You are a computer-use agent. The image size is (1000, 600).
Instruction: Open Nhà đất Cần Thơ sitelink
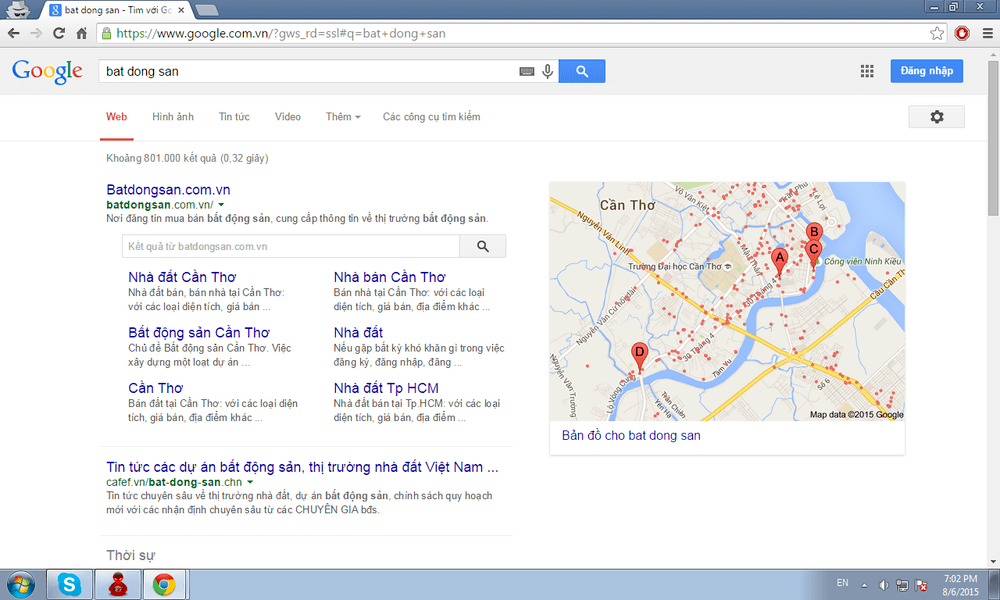point(182,277)
